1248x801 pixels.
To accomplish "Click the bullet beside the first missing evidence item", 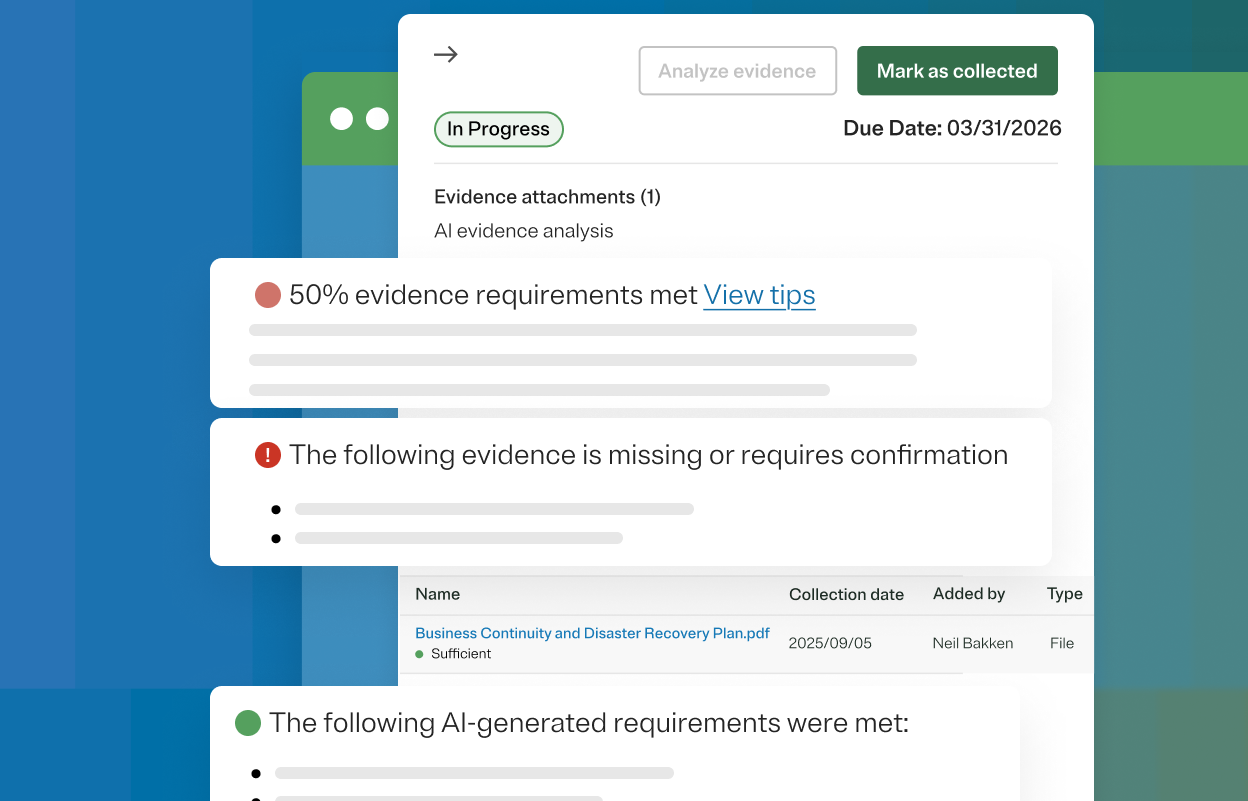I will (x=276, y=509).
